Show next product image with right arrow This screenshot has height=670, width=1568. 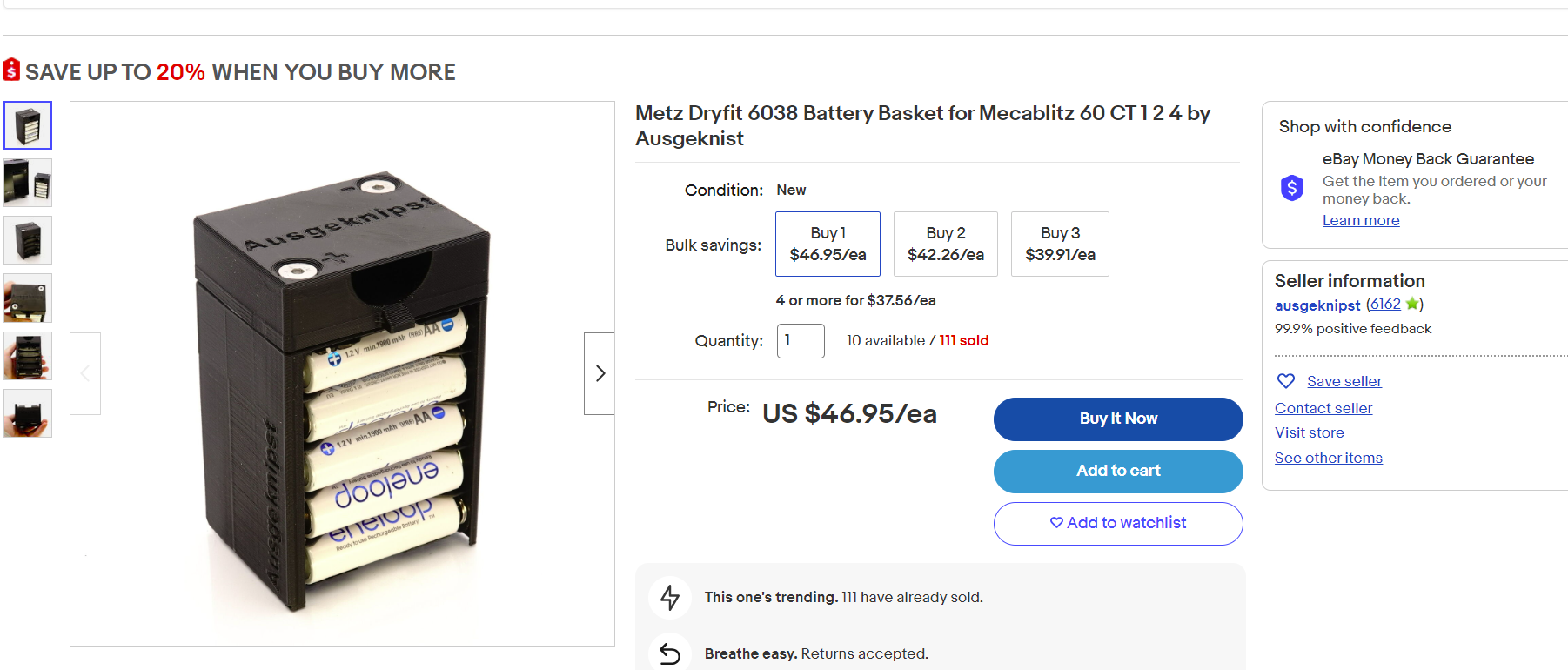(600, 373)
